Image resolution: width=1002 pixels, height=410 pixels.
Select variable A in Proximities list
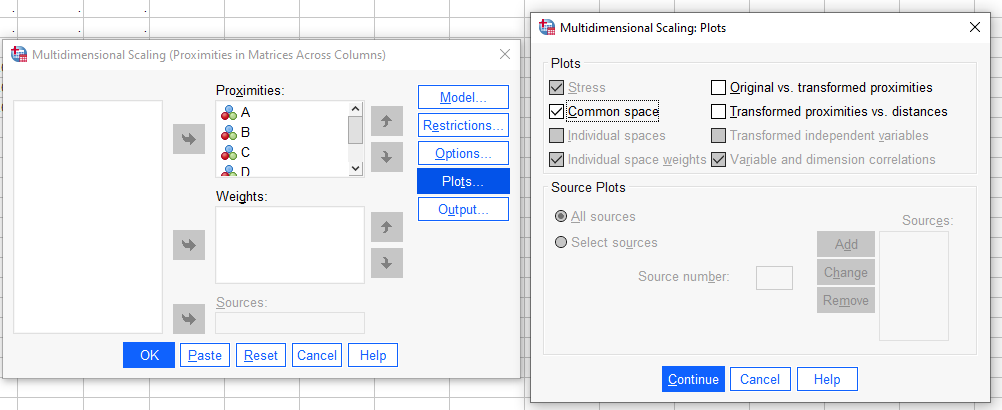(x=246, y=112)
